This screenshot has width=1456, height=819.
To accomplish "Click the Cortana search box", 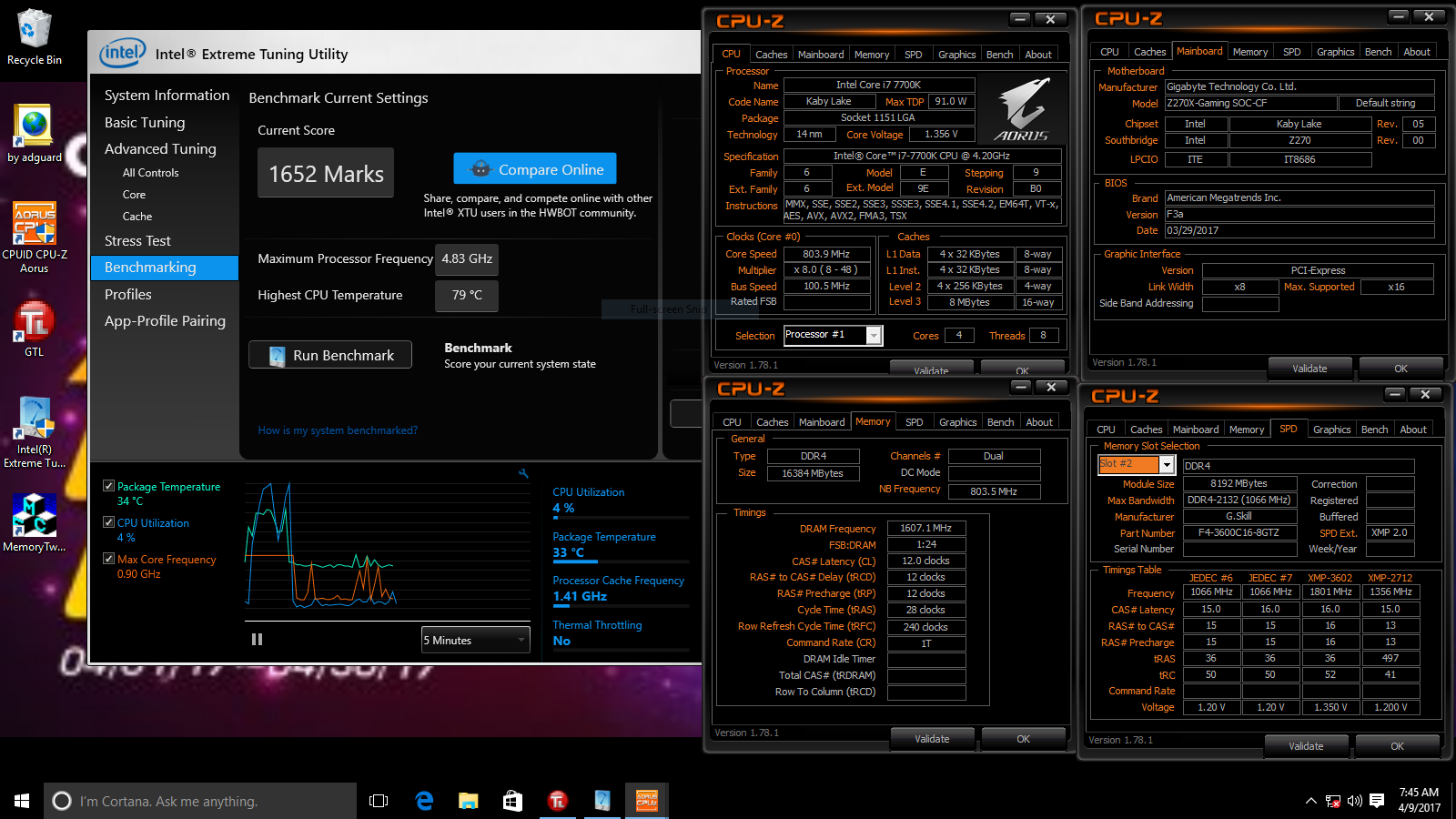I will coord(200,801).
